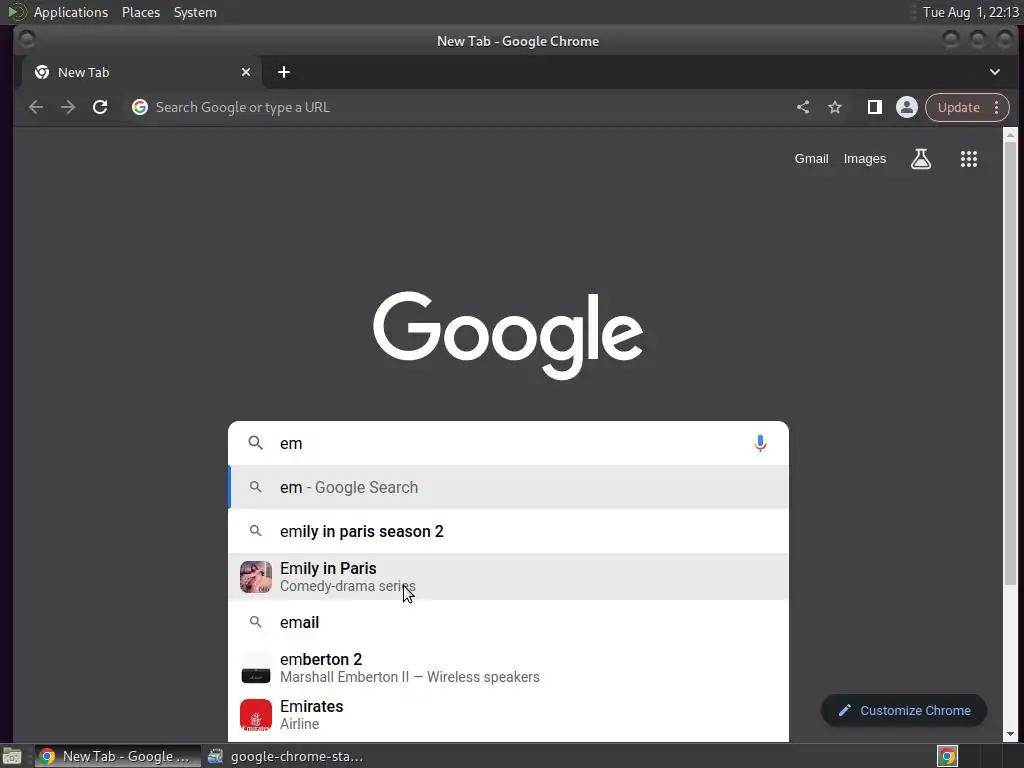The image size is (1024, 768).
Task: Select the 'email' suggestion
Action: [508, 622]
